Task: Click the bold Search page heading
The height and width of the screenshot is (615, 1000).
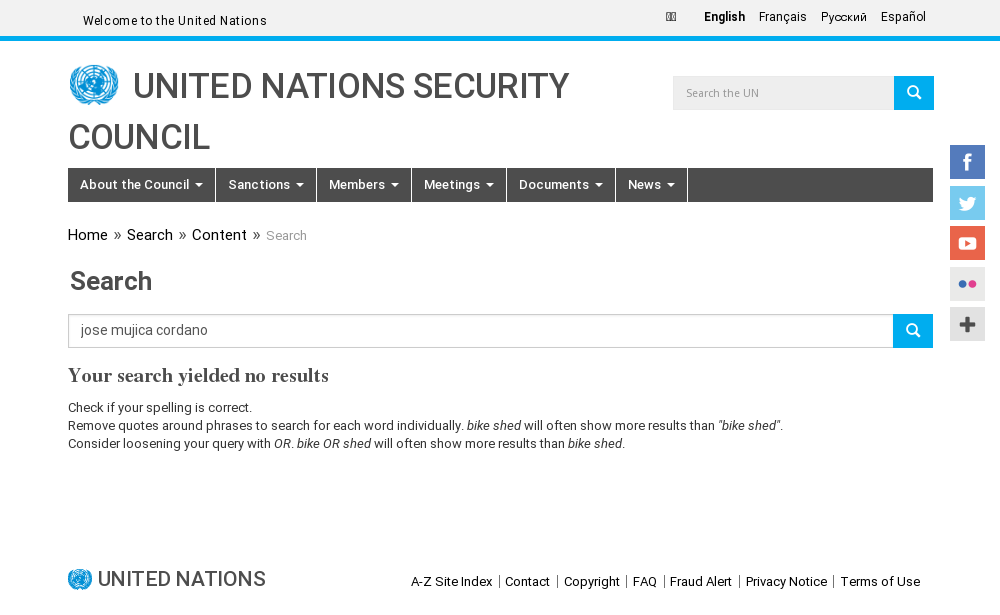Action: (111, 281)
